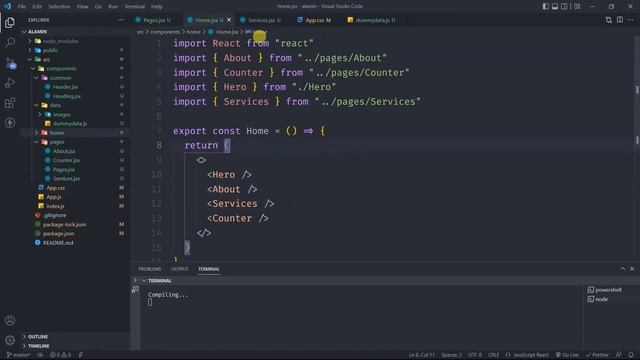
Task: Click the VS Code logo in the title bar
Action: (7, 6)
